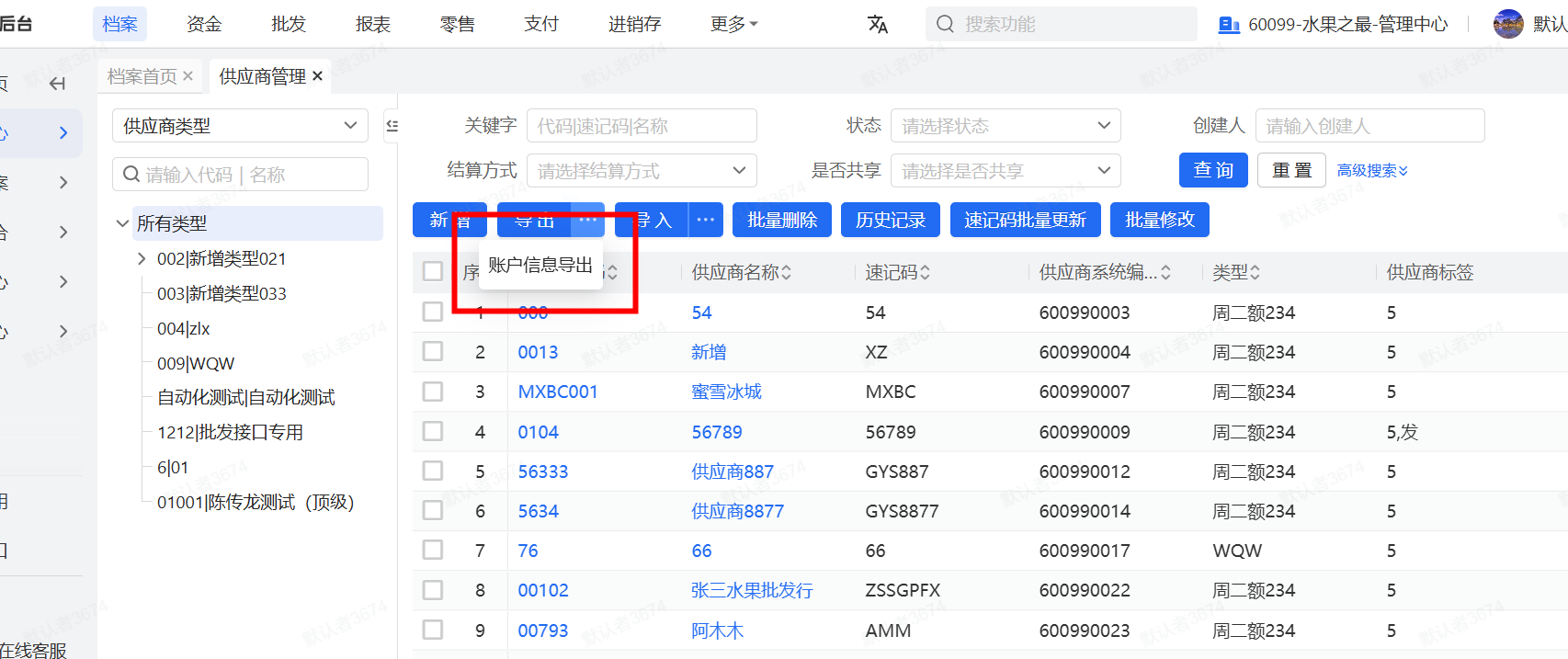The height and width of the screenshot is (659, 1568).
Task: Expand the 002|新增类型021 tree node
Action: click(142, 259)
